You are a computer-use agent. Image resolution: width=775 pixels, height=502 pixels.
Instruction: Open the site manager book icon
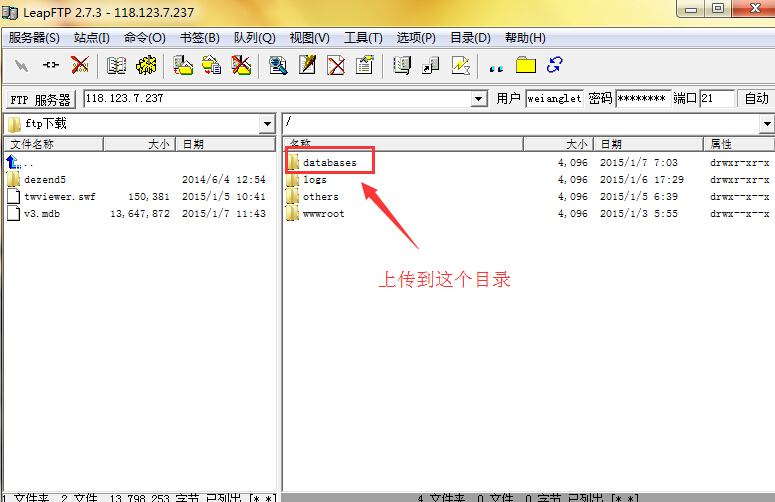pos(116,65)
